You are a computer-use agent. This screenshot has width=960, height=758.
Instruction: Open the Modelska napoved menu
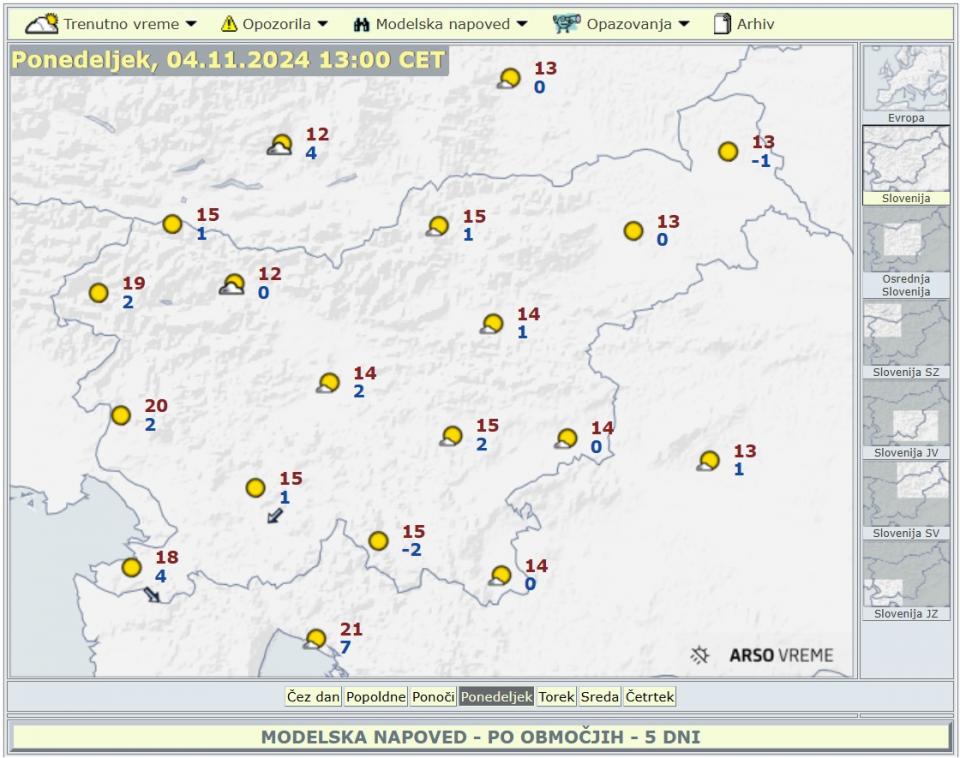pyautogui.click(x=451, y=23)
